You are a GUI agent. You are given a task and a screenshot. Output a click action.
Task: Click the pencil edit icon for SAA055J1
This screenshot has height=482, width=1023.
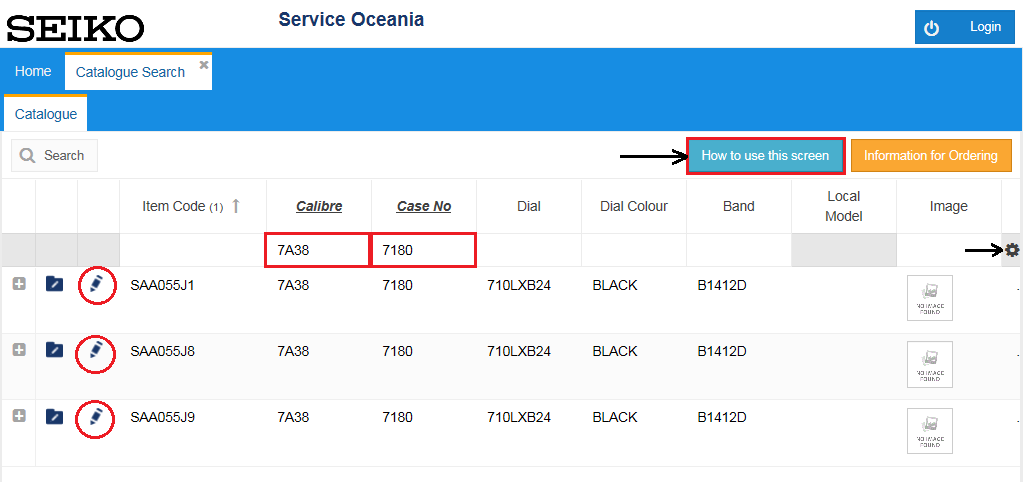point(96,285)
